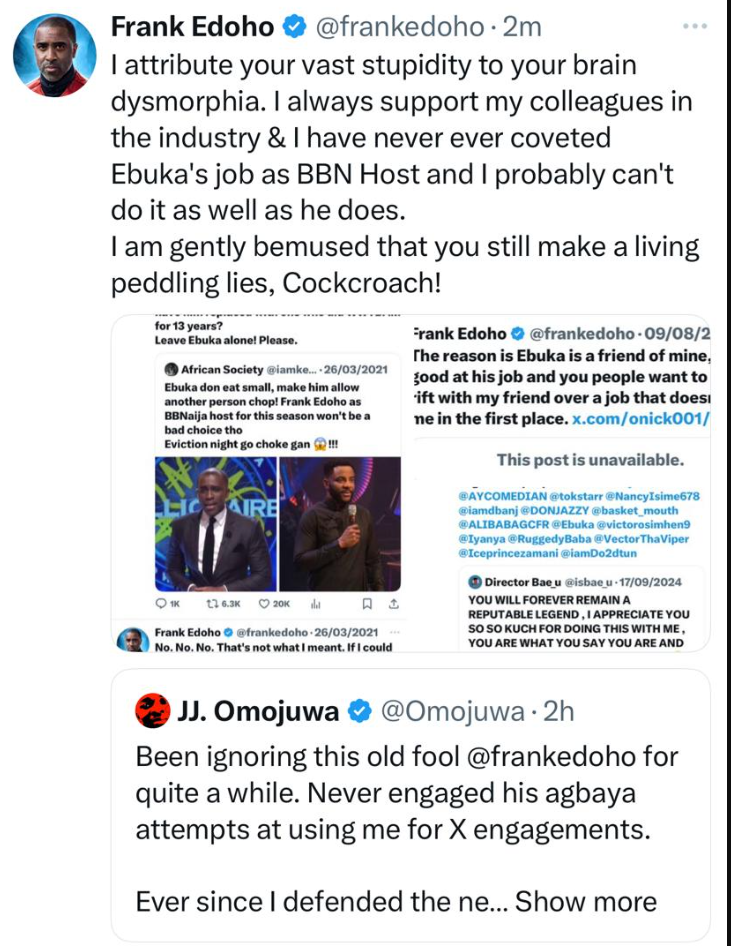
Task: Click the retweet icon showing 6.3K
Action: coord(222,603)
